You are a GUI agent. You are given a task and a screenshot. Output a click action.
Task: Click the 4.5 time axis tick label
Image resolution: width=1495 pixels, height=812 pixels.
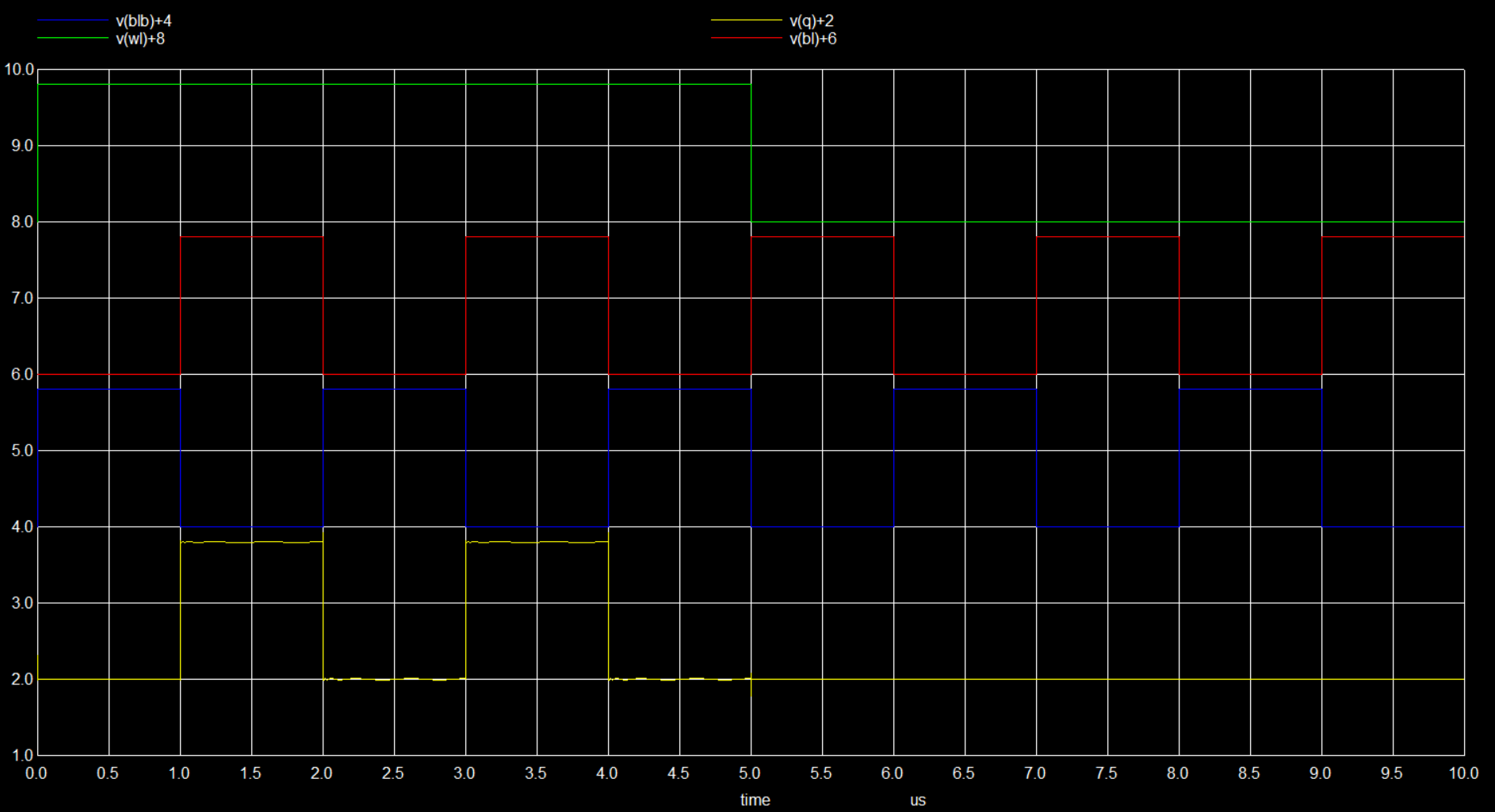tap(679, 773)
